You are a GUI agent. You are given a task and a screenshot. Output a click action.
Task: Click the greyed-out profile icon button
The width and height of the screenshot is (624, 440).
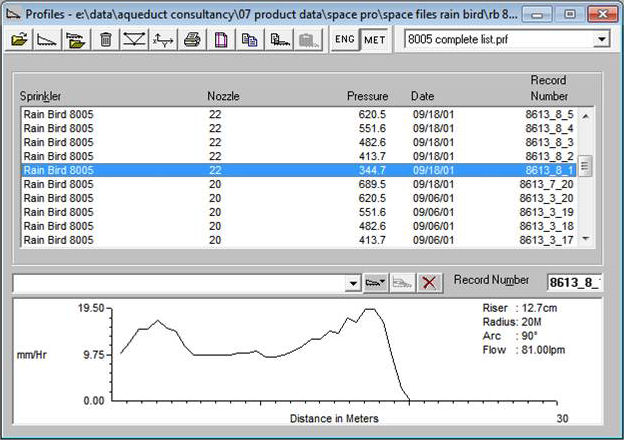[x=402, y=283]
